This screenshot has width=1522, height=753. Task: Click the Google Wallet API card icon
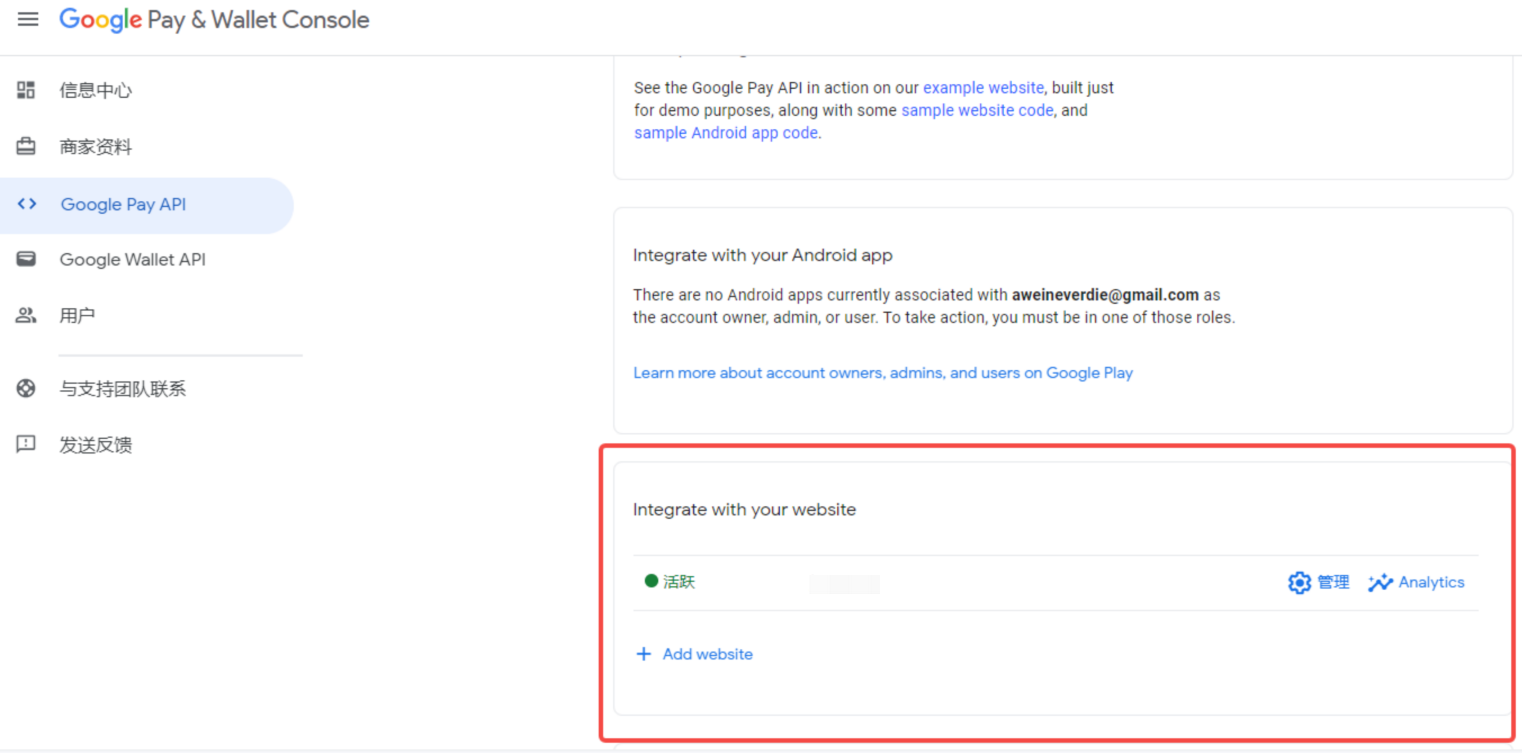pyautogui.click(x=26, y=259)
